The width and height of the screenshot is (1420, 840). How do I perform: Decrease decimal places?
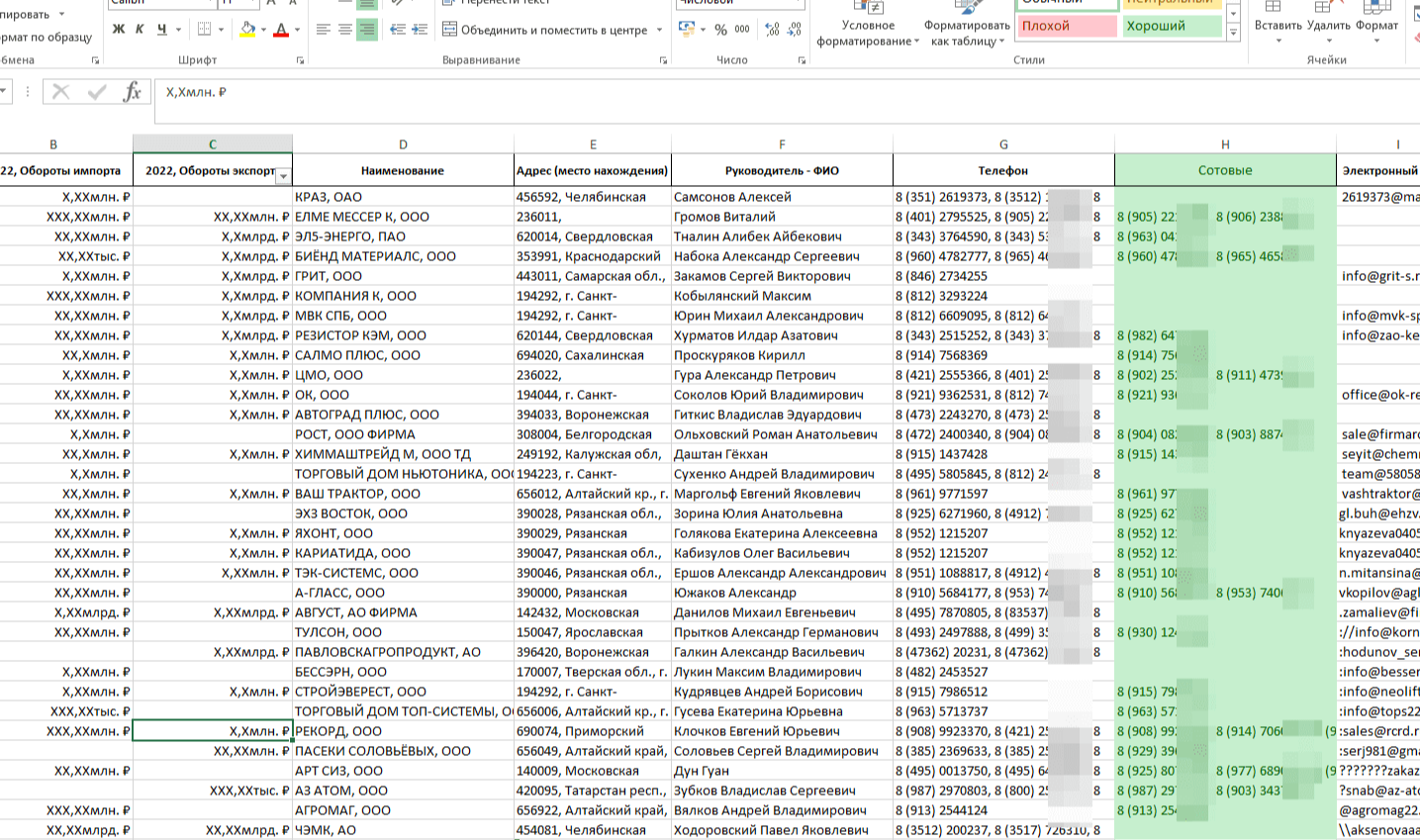click(x=794, y=30)
